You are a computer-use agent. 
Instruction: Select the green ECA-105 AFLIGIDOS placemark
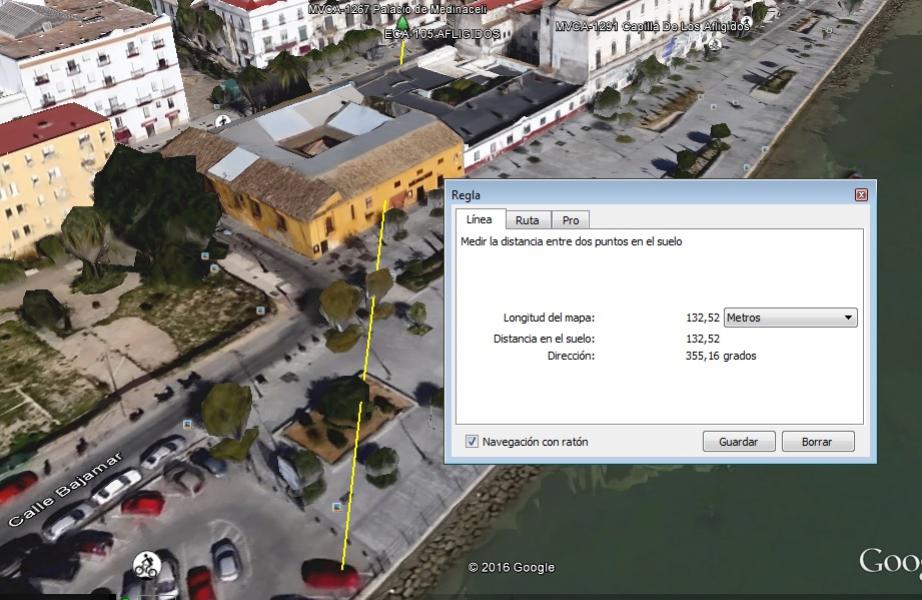pyautogui.click(x=402, y=24)
